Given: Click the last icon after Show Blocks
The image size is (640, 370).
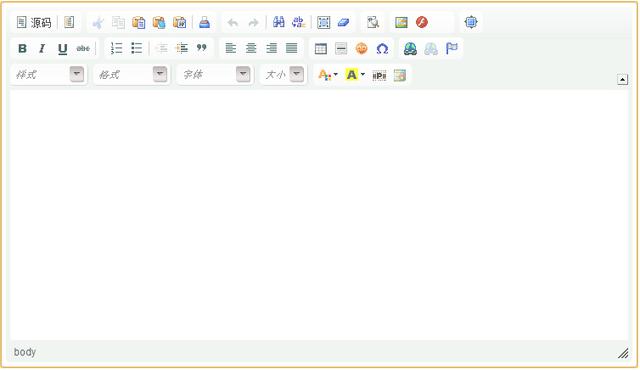Looking at the screenshot, I should click(x=400, y=75).
